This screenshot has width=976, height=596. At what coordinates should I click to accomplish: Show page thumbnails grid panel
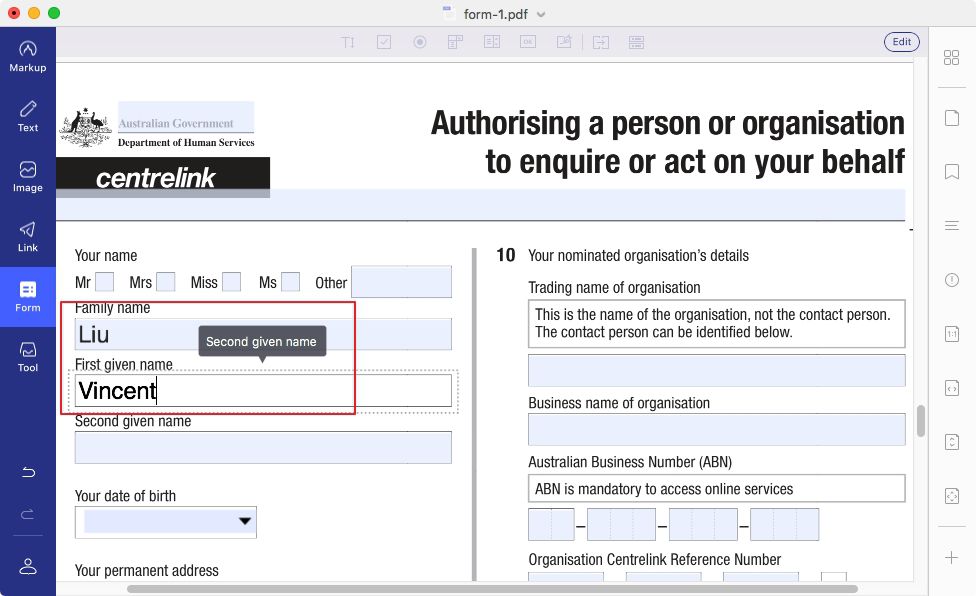tap(951, 58)
